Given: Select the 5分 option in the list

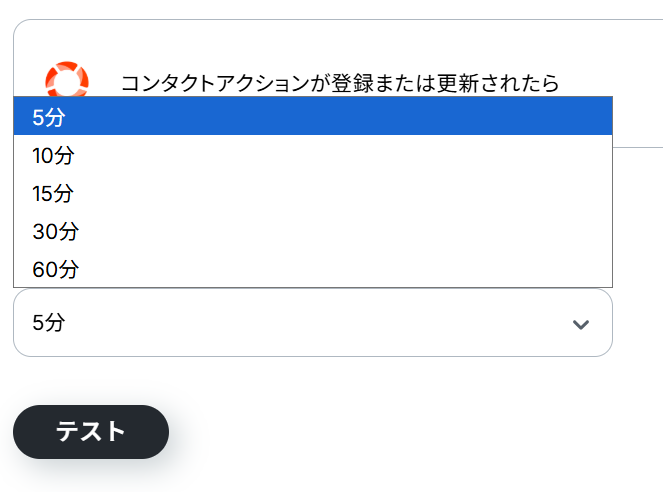Looking at the screenshot, I should point(312,117).
